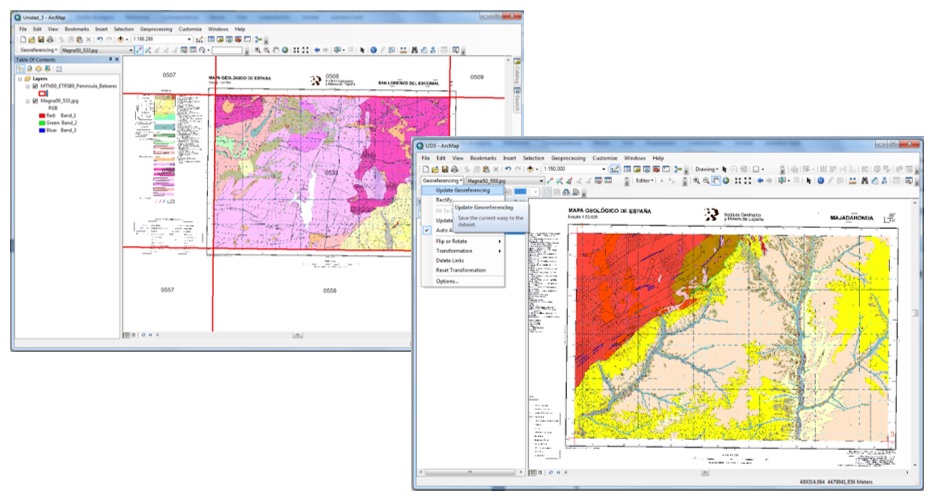The width and height of the screenshot is (934, 501).
Task: Expand the Transformation submenu
Action: pos(456,251)
